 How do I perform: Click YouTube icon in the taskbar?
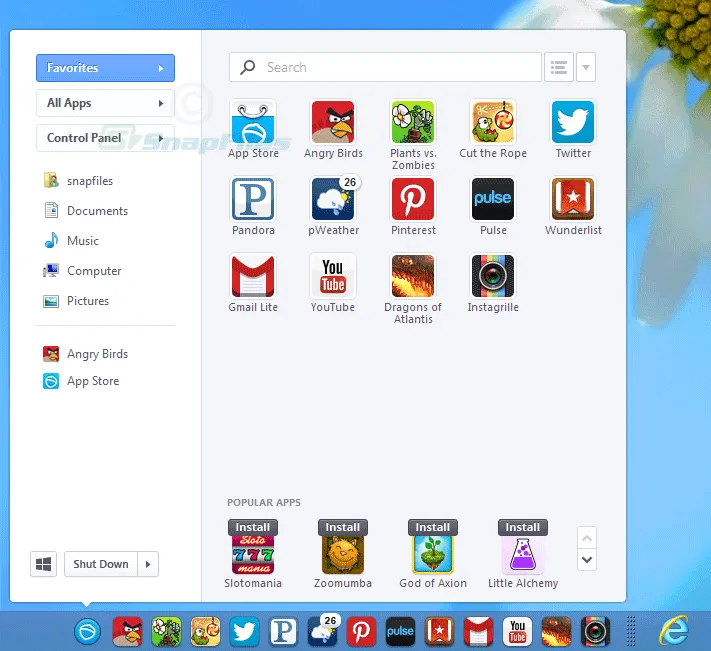point(517,631)
